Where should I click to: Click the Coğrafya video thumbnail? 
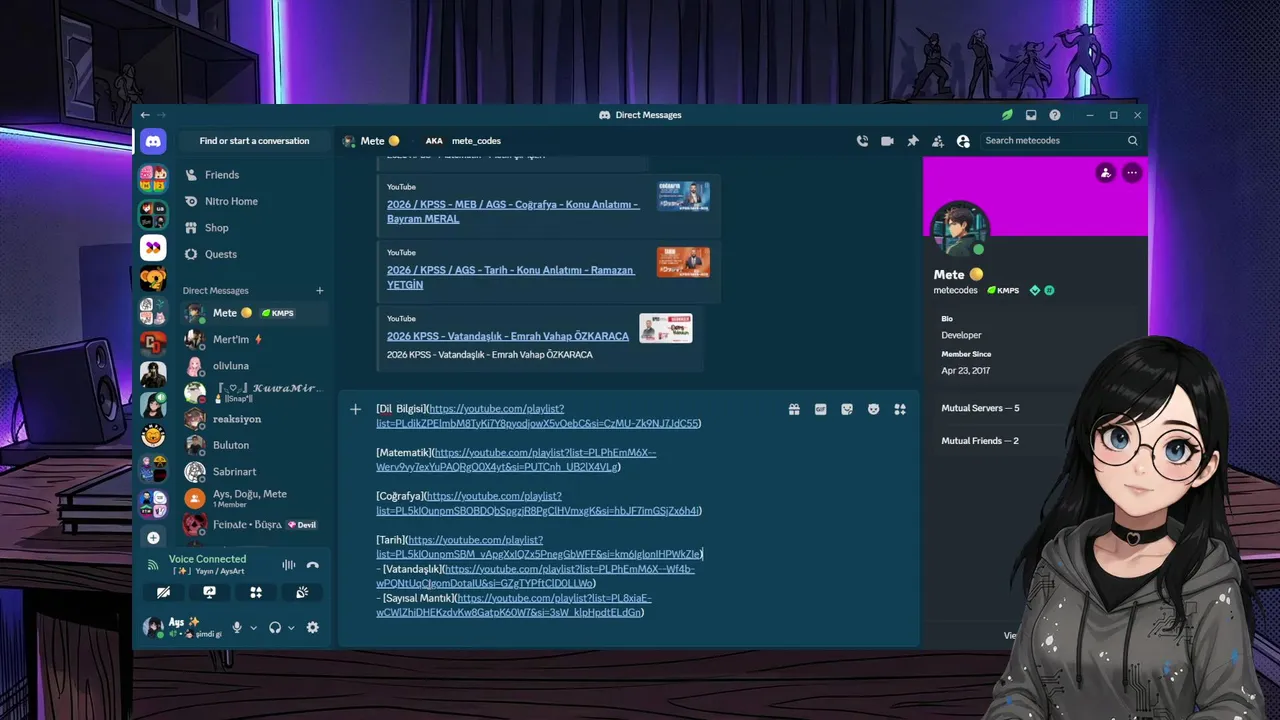[x=683, y=196]
